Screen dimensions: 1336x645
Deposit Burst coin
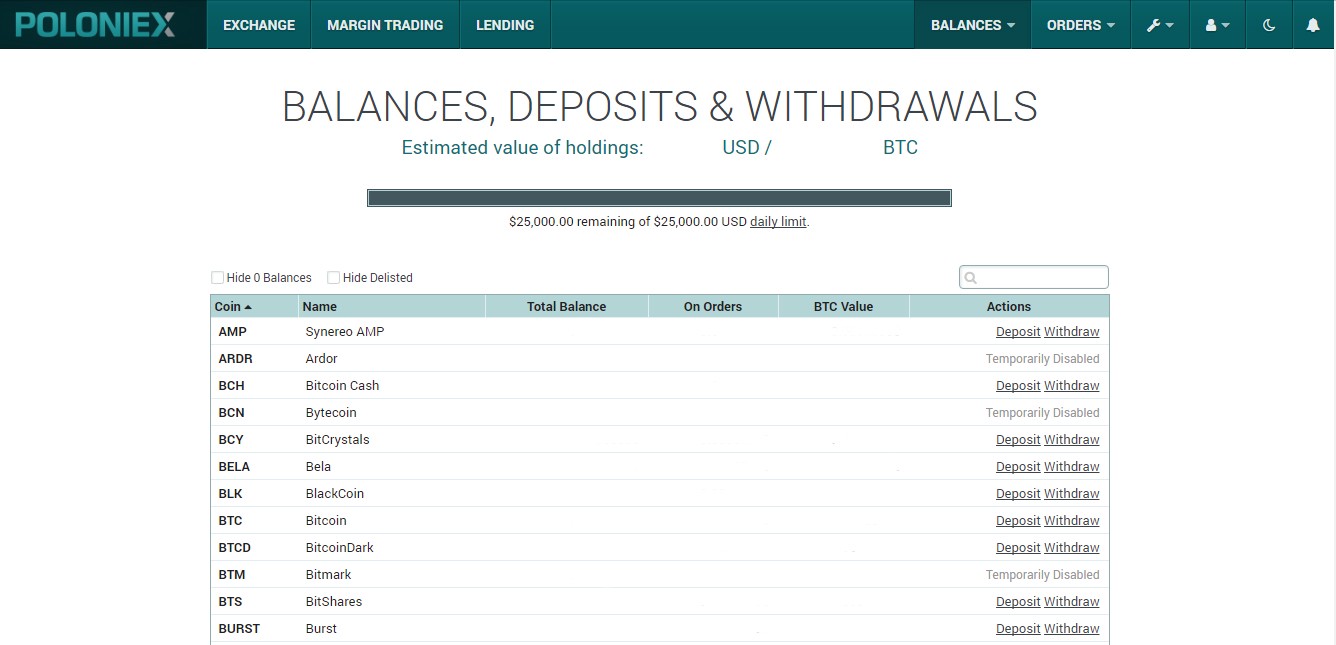1018,629
